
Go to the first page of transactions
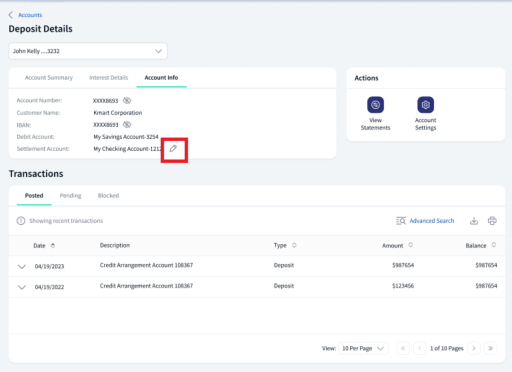(403, 348)
